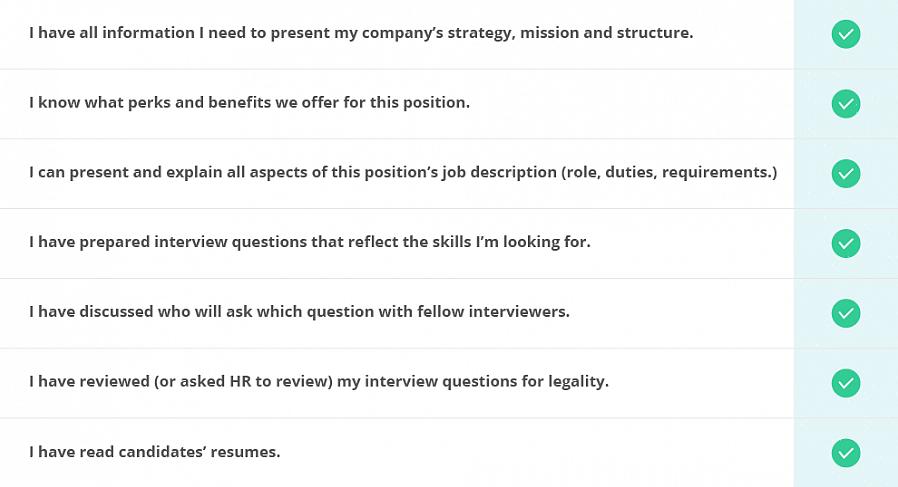The height and width of the screenshot is (487, 898).
Task: Click the check icon next to candidates' resumes
Action: [846, 453]
